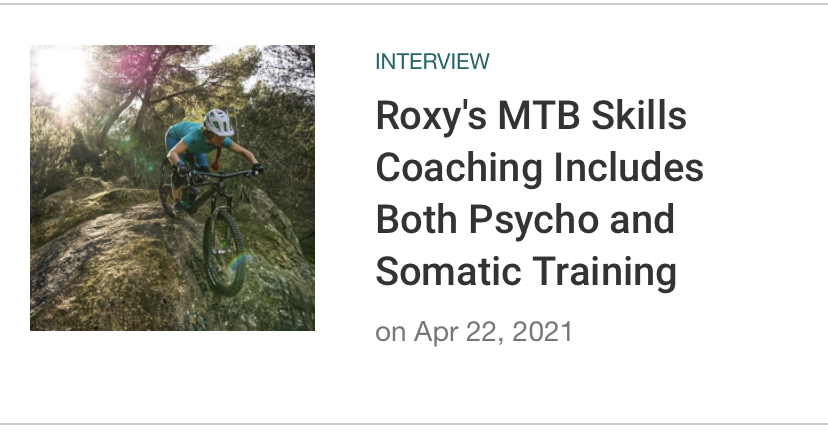Click the word "on" before the date
This screenshot has height=432, width=828.
(390, 332)
